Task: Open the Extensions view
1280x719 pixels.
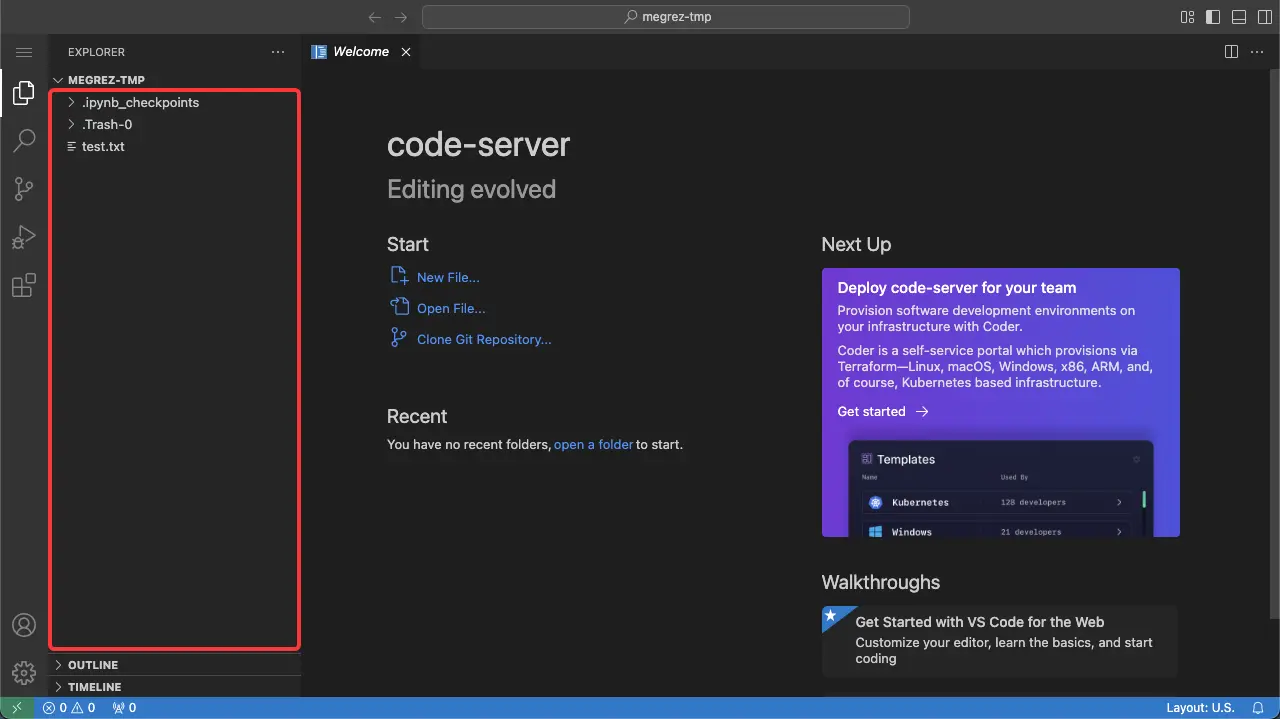Action: point(24,285)
